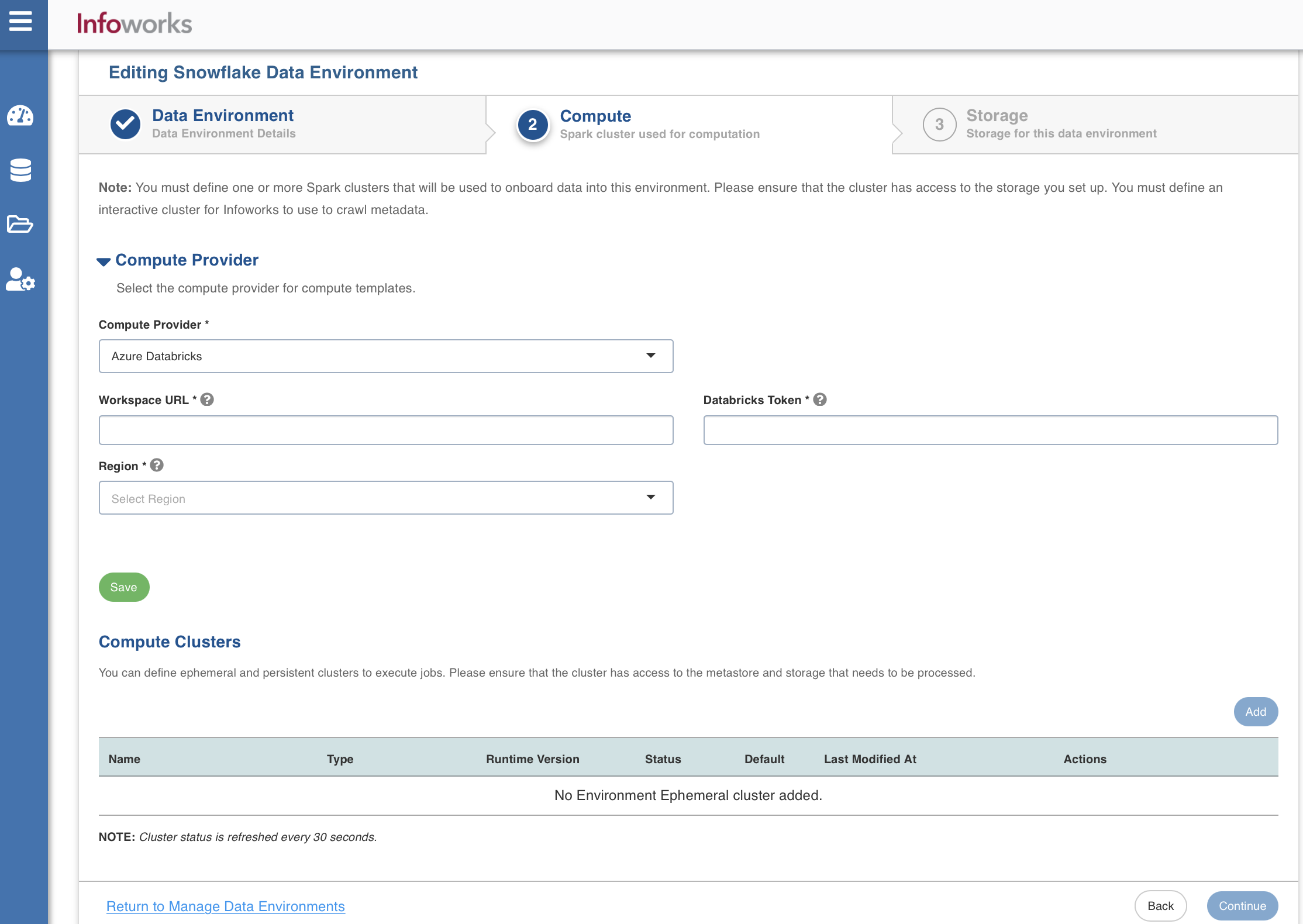Click the completed checkmark step icon
Viewport: 1303px width, 924px height.
125,124
